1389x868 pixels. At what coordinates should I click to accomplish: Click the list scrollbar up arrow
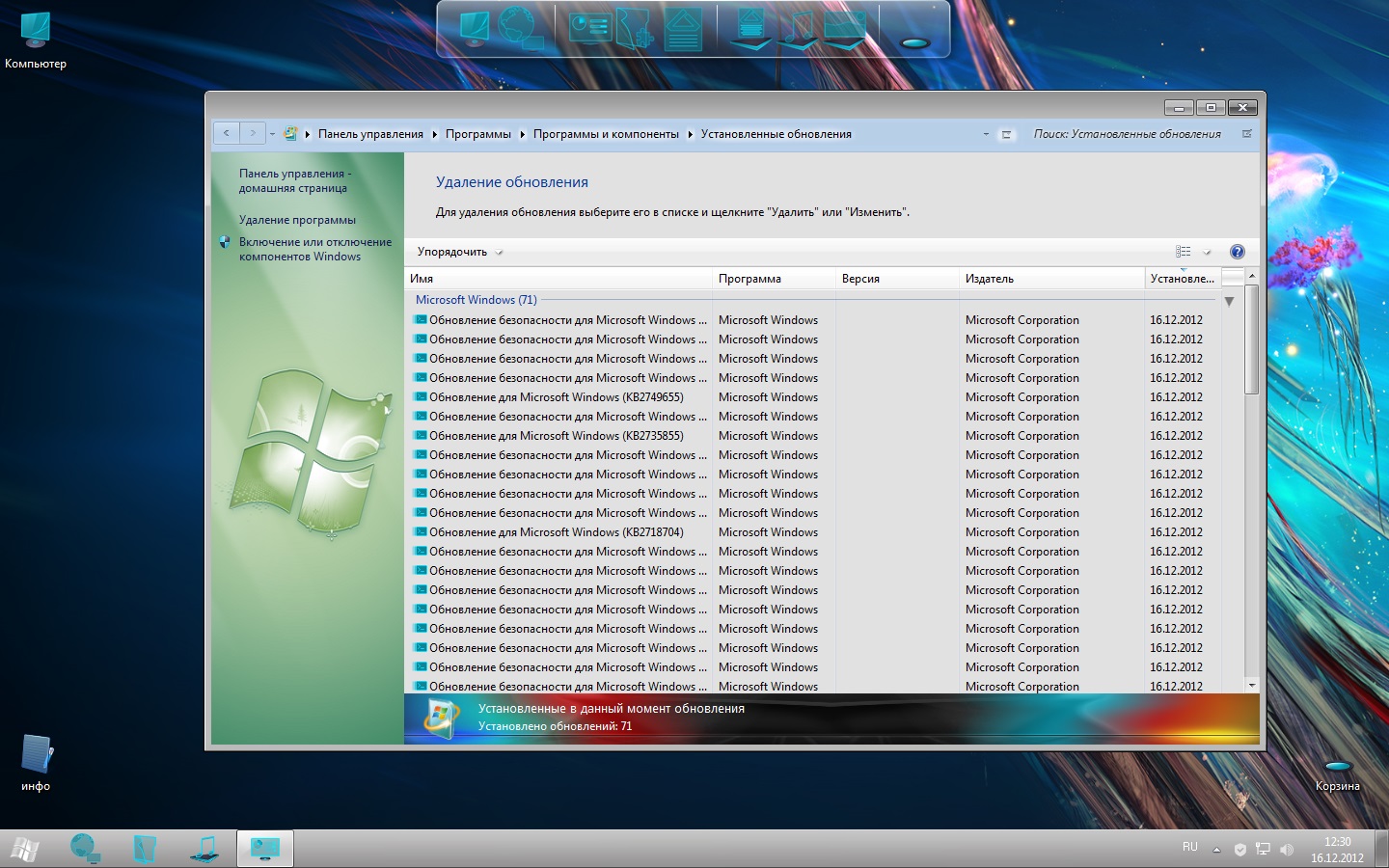1252,276
